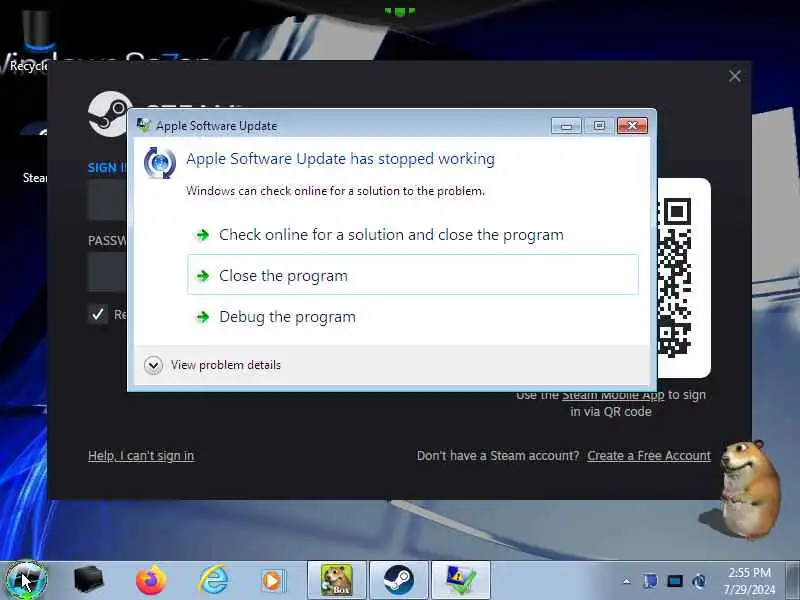Click the Steam logo in the sign-in window
800x600 pixels.
tap(108, 114)
